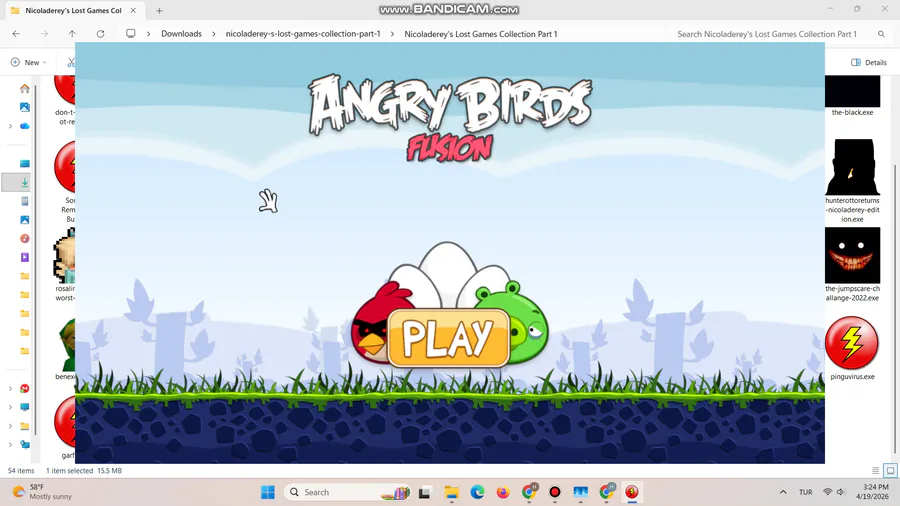The image size is (900, 506).
Task: Click the TUR language indicator
Action: pyautogui.click(x=806, y=492)
